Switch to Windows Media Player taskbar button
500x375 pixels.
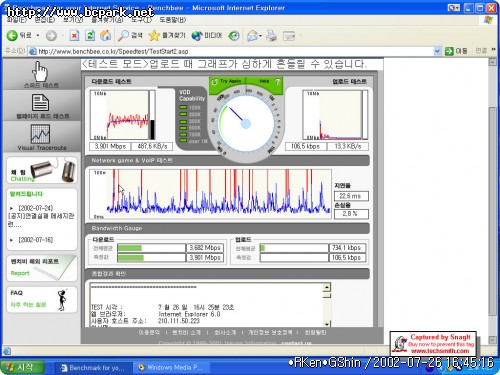(x=171, y=367)
